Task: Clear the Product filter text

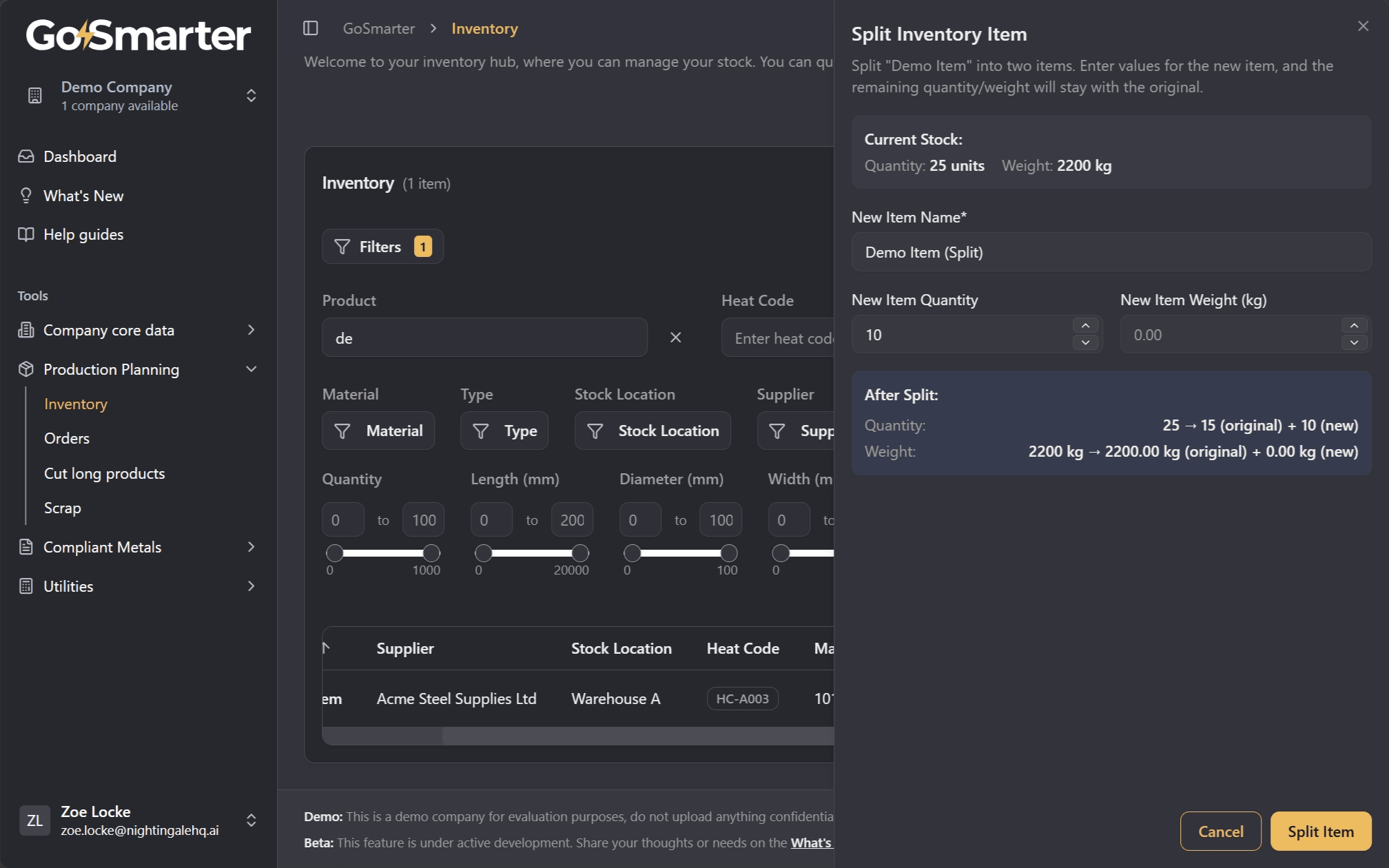Action: tap(676, 338)
